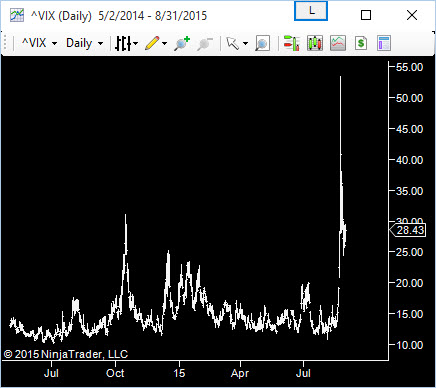The width and height of the screenshot is (436, 388).
Task: Open the Daily interval selector dropdown
Action: [84, 43]
